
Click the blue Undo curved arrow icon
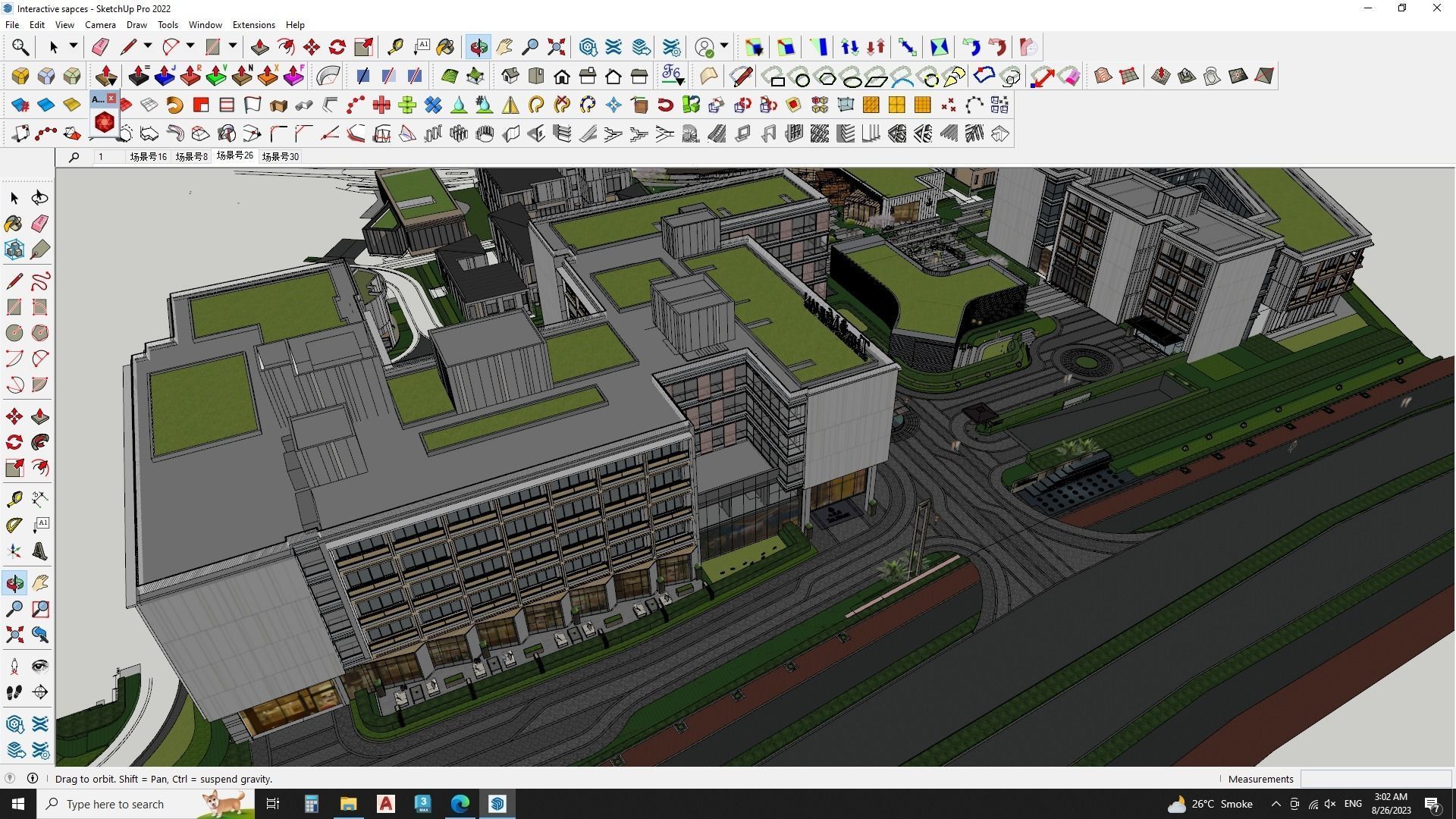(971, 47)
